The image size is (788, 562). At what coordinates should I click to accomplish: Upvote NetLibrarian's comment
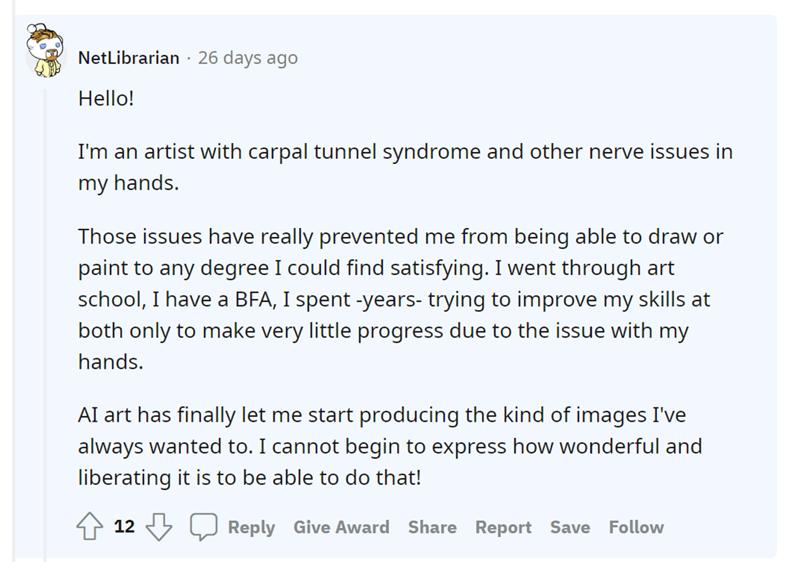(91, 527)
